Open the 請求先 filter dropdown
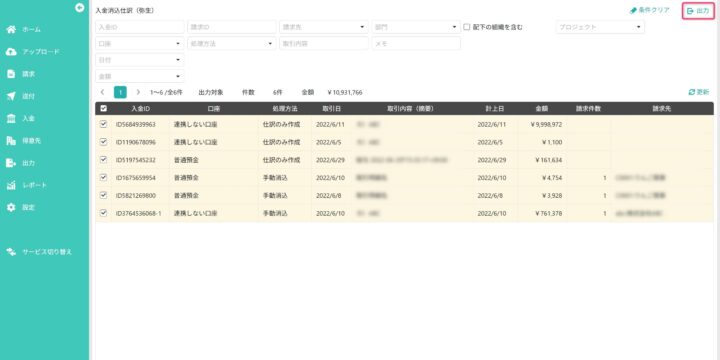720x360 pixels. 324,27
